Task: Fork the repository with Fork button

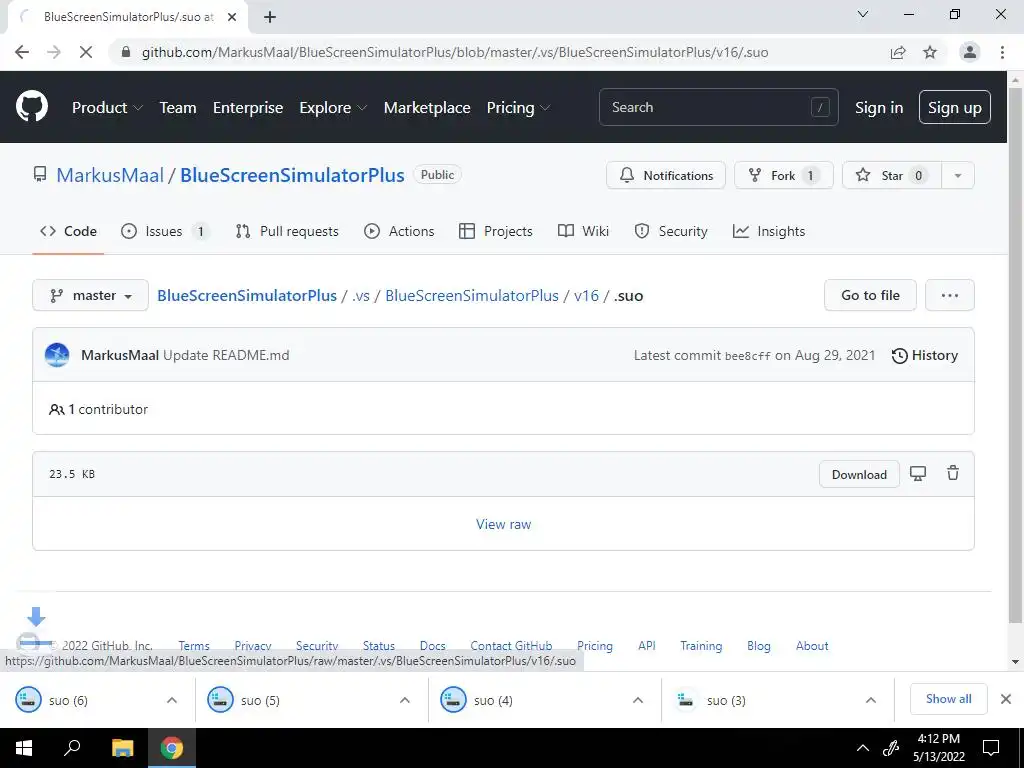Action: click(x=784, y=175)
